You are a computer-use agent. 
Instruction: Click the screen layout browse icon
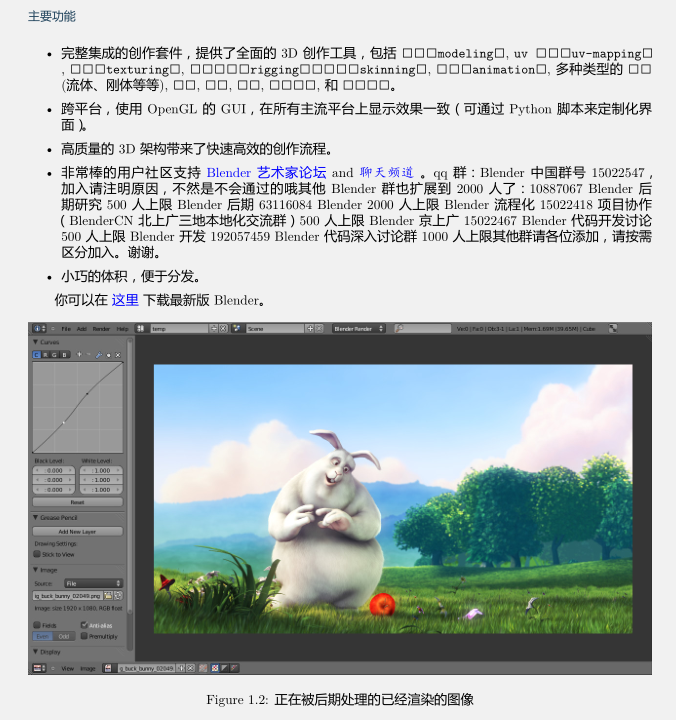click(x=141, y=328)
